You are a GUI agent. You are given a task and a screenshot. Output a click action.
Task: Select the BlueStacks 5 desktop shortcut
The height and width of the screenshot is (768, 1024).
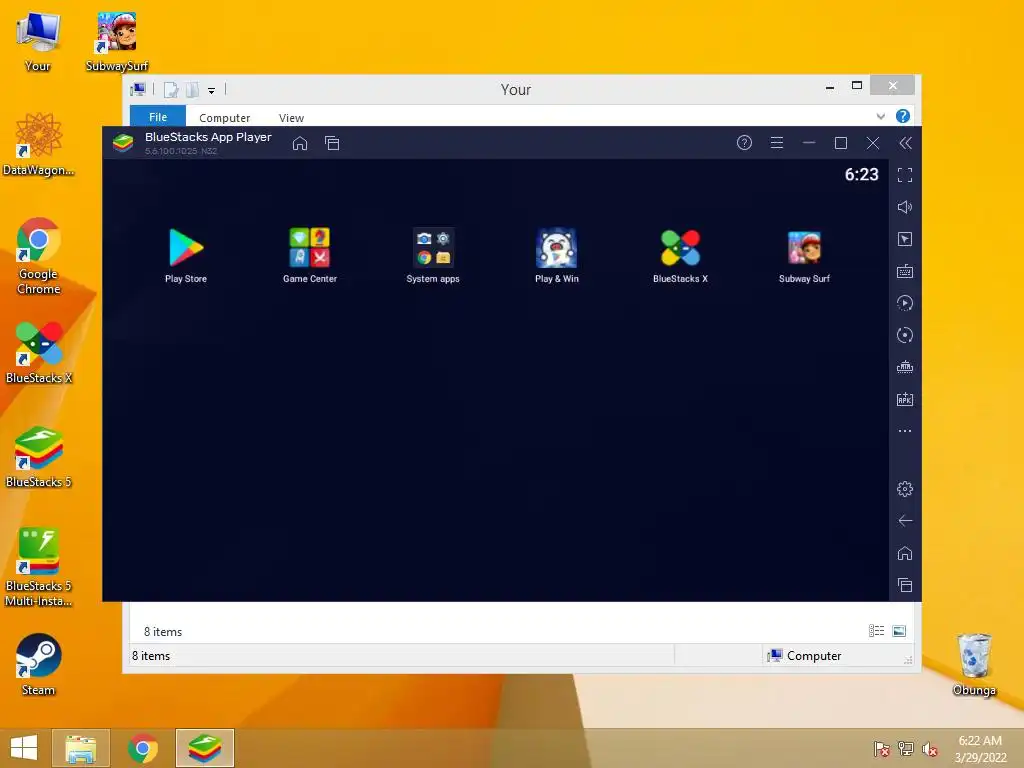coord(39,456)
